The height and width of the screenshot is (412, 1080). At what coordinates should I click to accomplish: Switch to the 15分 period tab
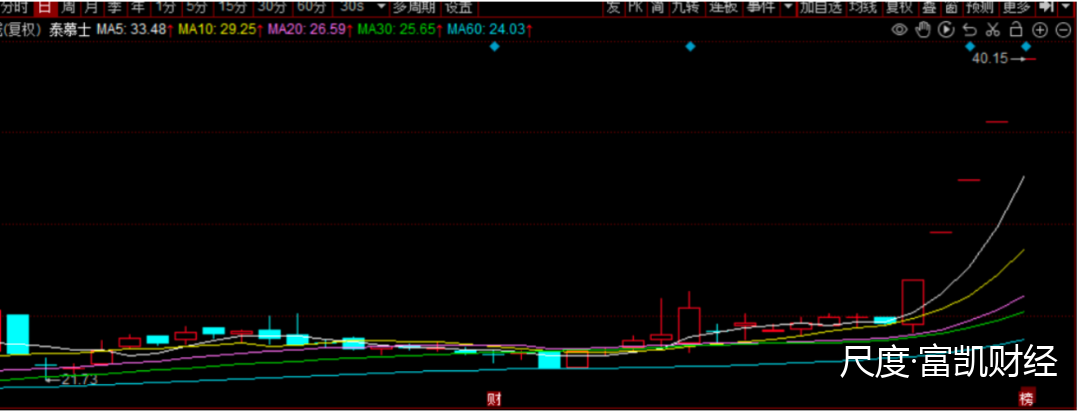(x=232, y=7)
